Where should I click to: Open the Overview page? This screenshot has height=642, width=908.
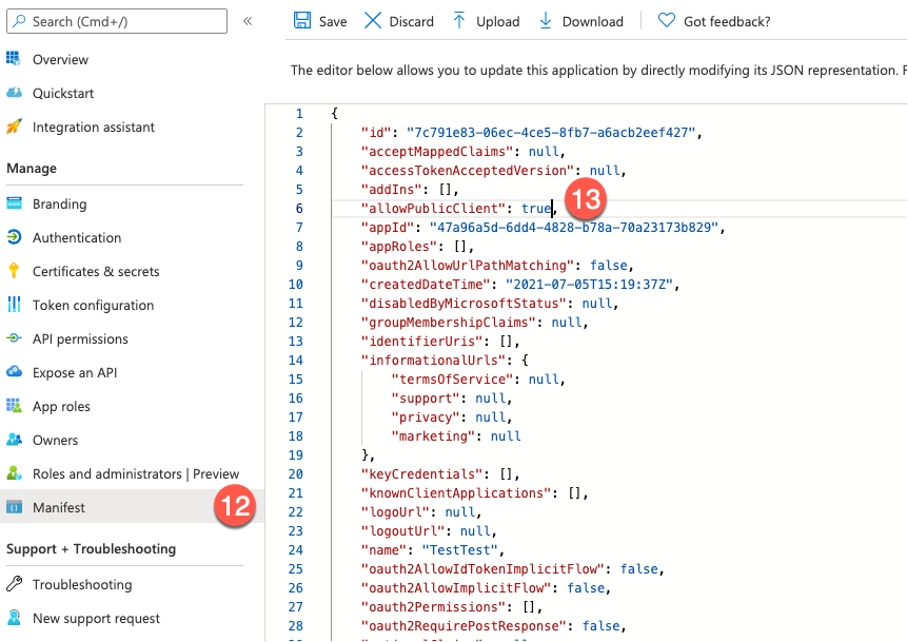pos(60,59)
